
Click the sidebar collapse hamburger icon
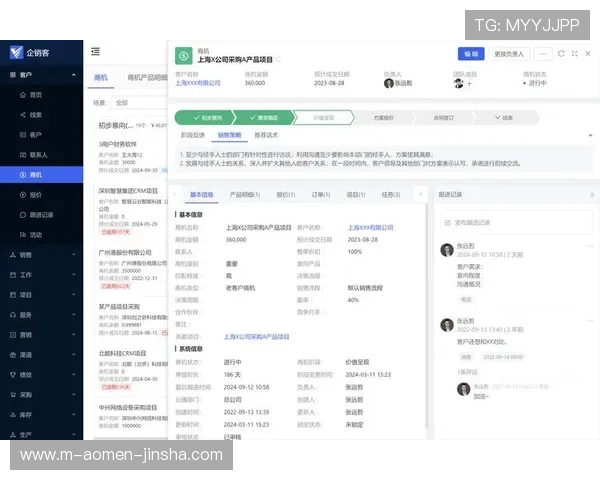tap(95, 51)
